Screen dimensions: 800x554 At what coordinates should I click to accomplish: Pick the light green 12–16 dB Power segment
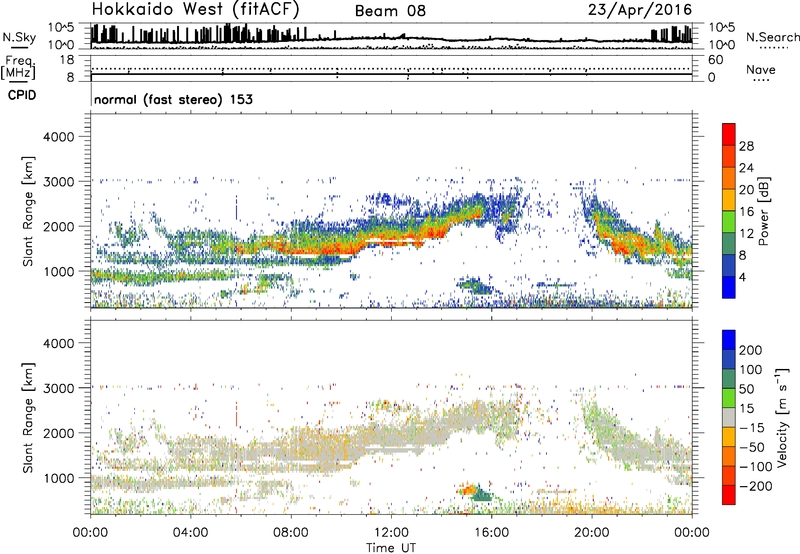click(x=729, y=222)
